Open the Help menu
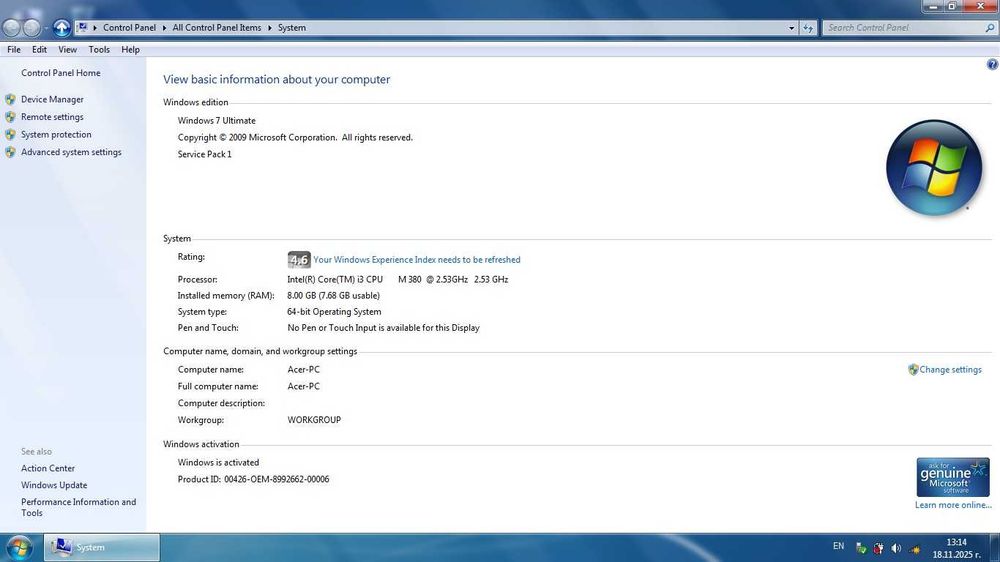1000x562 pixels. 130,50
